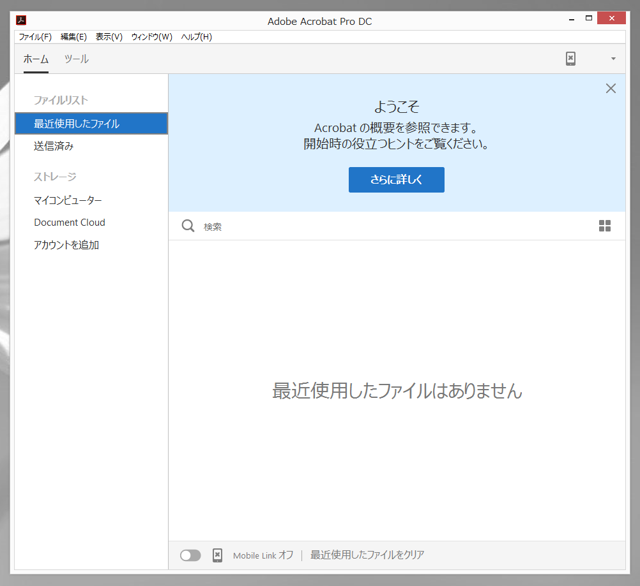Minimize the Acrobat window

(571, 19)
